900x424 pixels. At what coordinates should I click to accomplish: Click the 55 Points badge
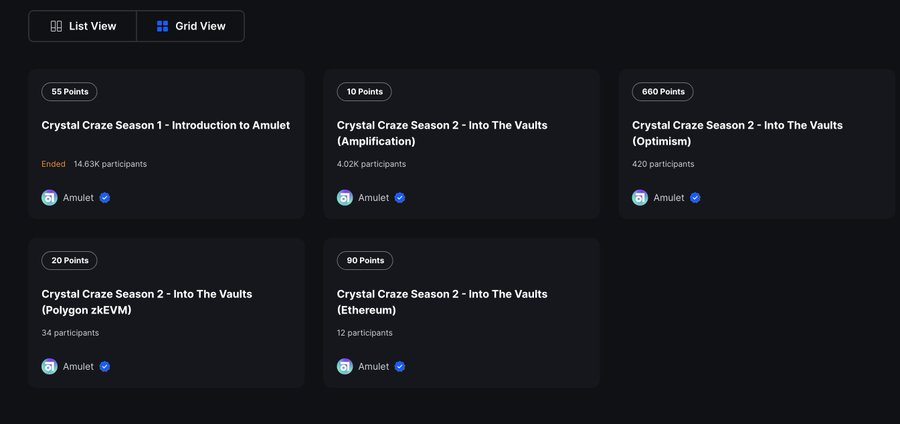[69, 92]
